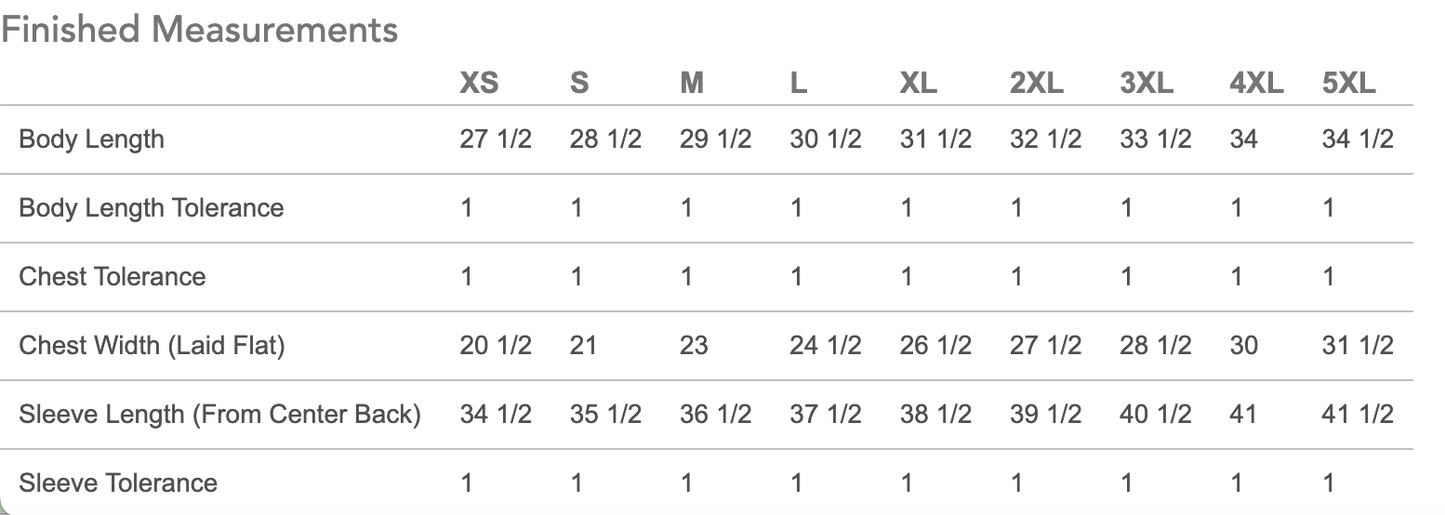The height and width of the screenshot is (515, 1445).
Task: Click the L Sleeve Length value 37 1/2
Action: (x=825, y=414)
